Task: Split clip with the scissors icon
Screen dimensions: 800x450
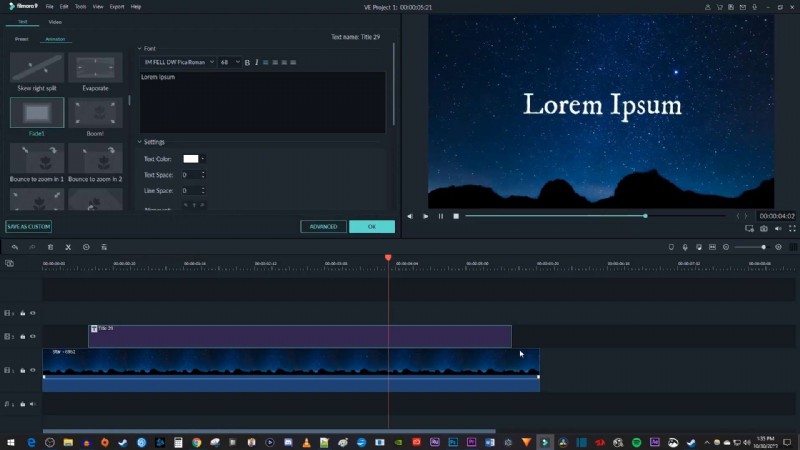Action: [x=68, y=247]
